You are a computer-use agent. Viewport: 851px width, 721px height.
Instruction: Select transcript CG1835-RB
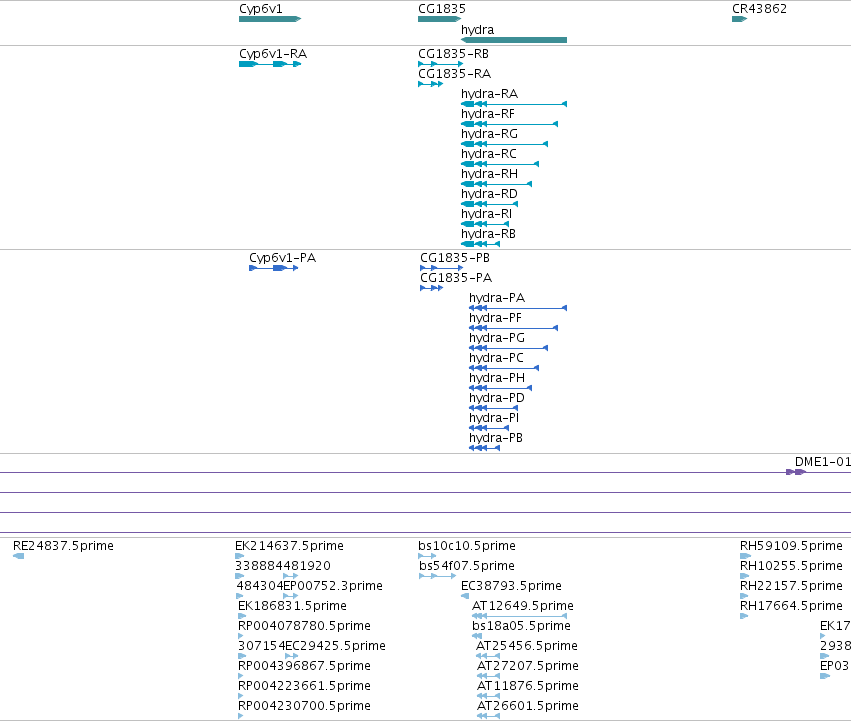(x=441, y=64)
